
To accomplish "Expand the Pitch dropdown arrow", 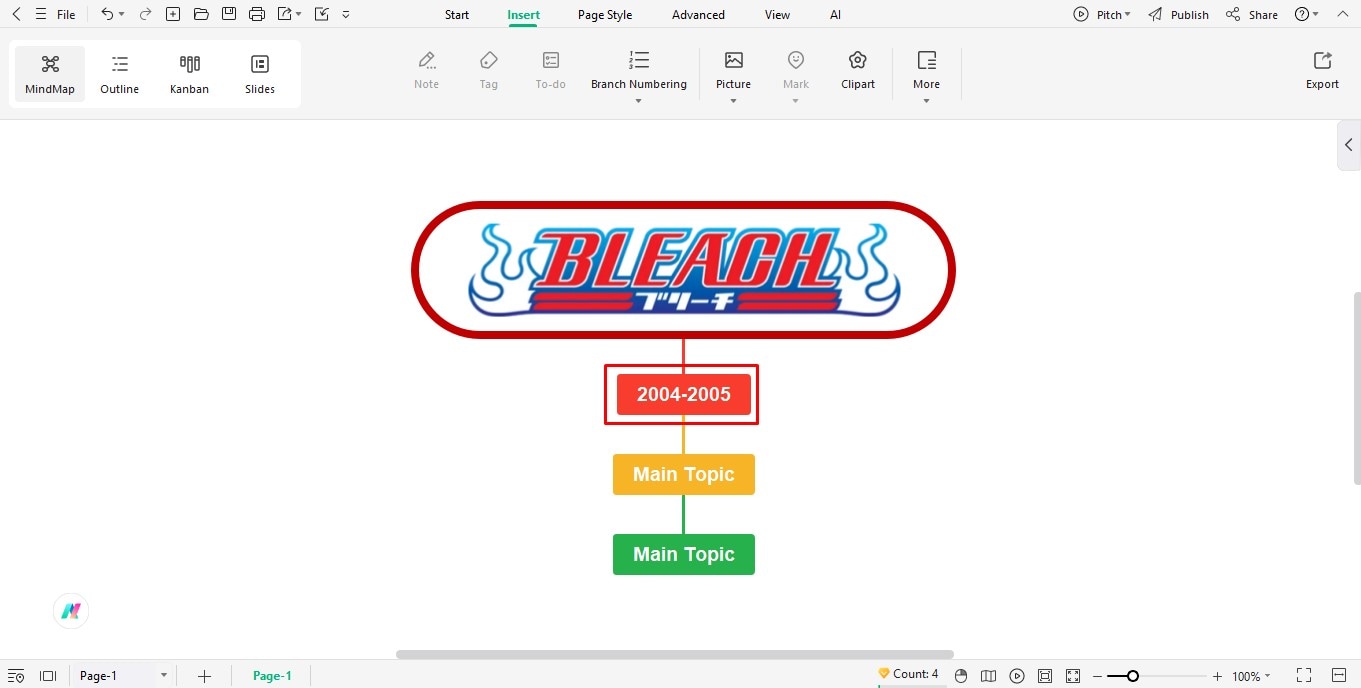I will (1128, 15).
